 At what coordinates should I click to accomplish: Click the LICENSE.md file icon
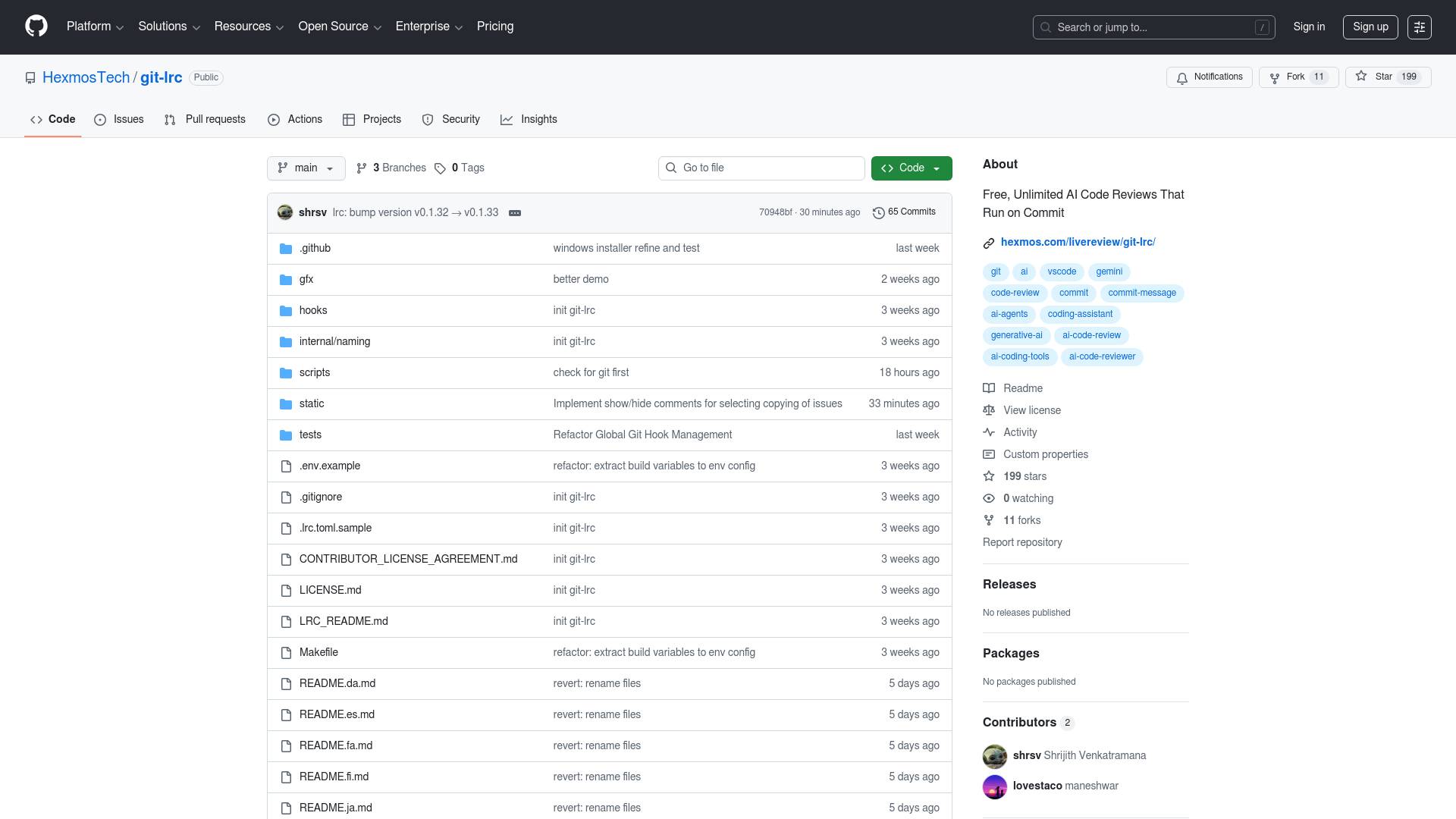tap(286, 591)
